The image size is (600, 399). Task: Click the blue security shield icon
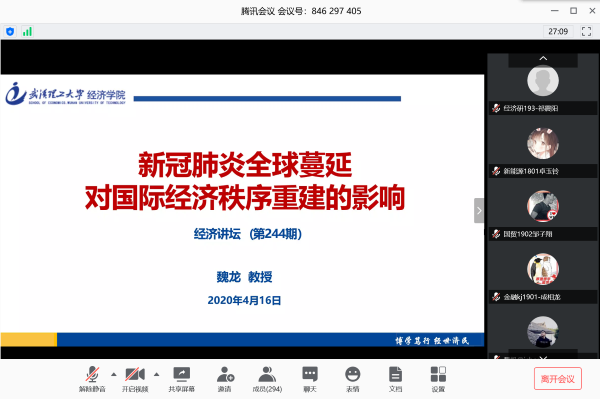click(10, 31)
